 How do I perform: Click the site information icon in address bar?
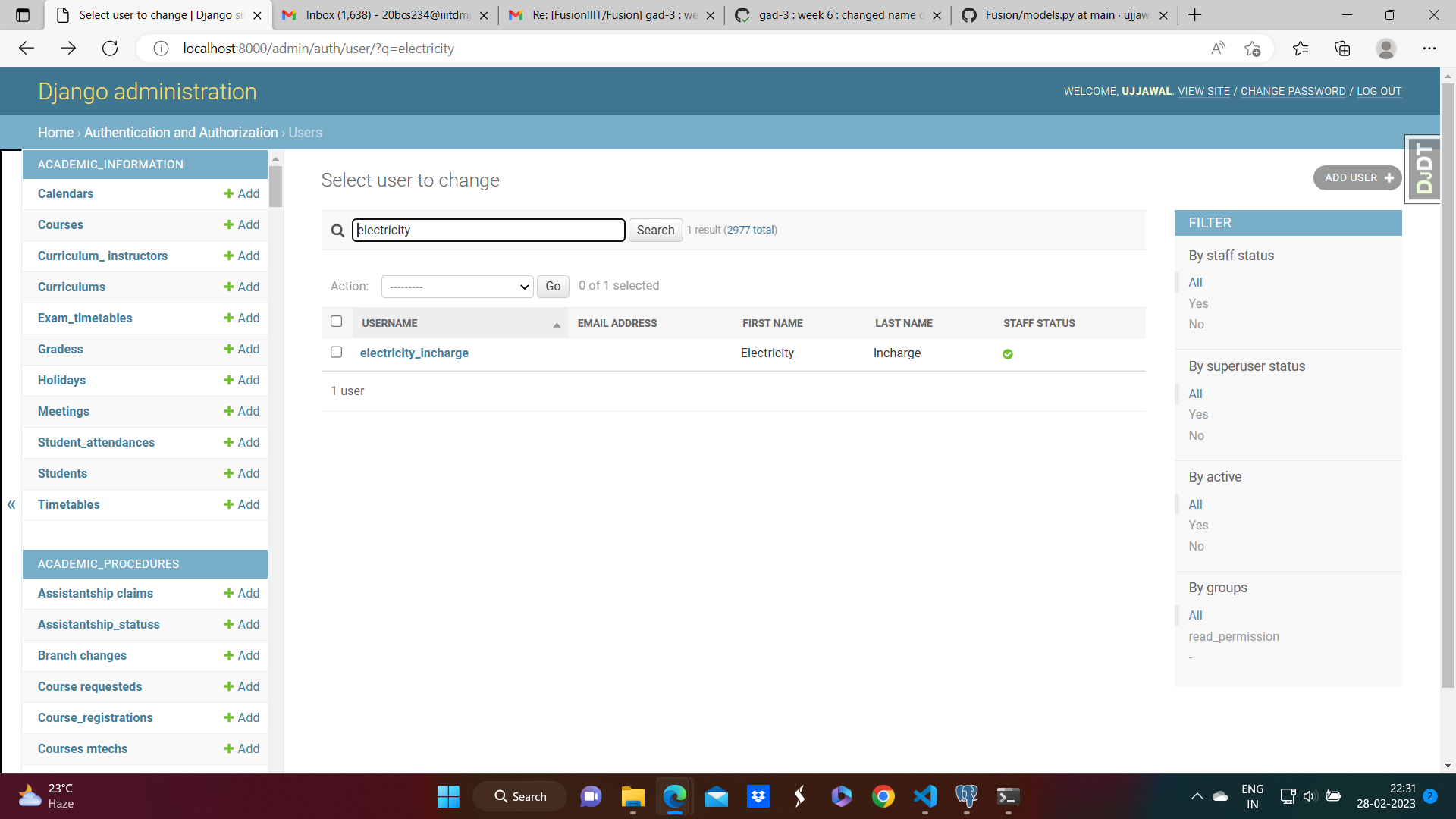(161, 49)
